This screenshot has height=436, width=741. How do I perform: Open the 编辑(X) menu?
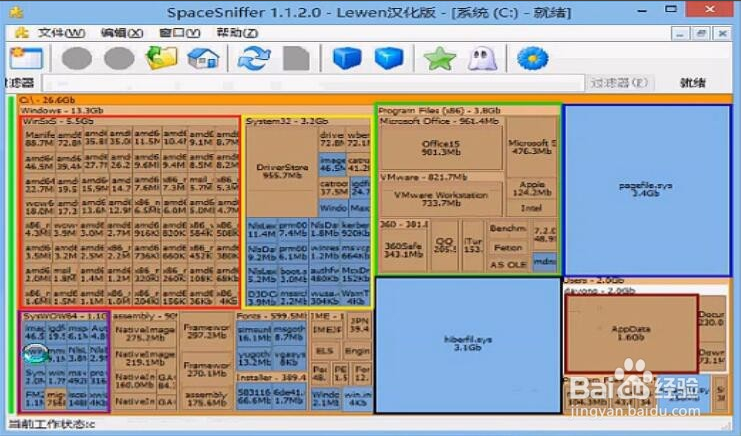[x=121, y=33]
